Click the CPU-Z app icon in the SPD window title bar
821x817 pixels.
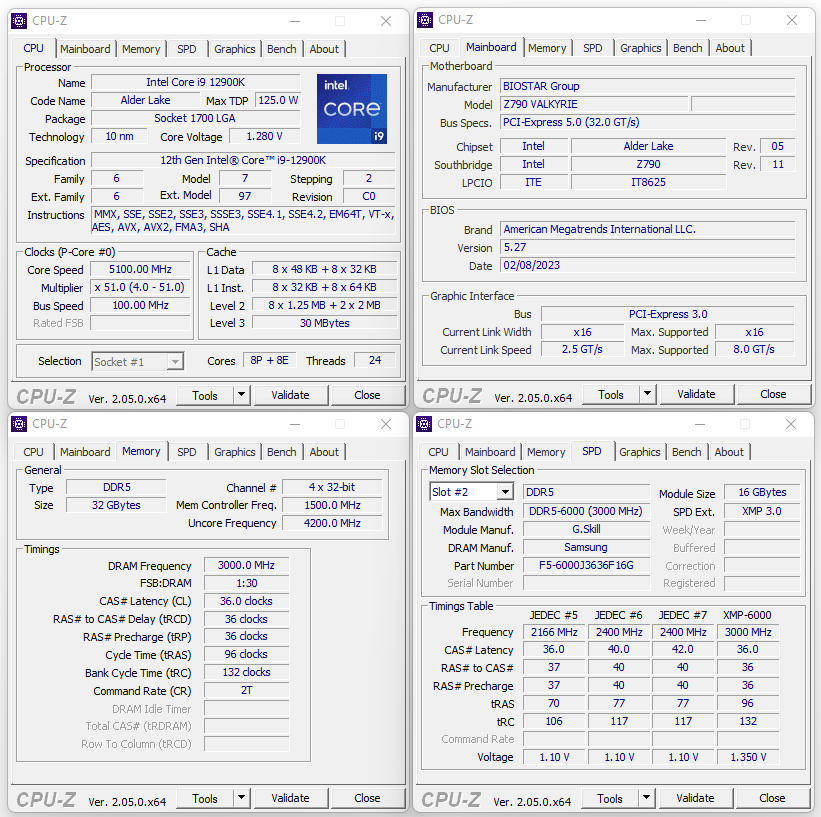(x=424, y=424)
